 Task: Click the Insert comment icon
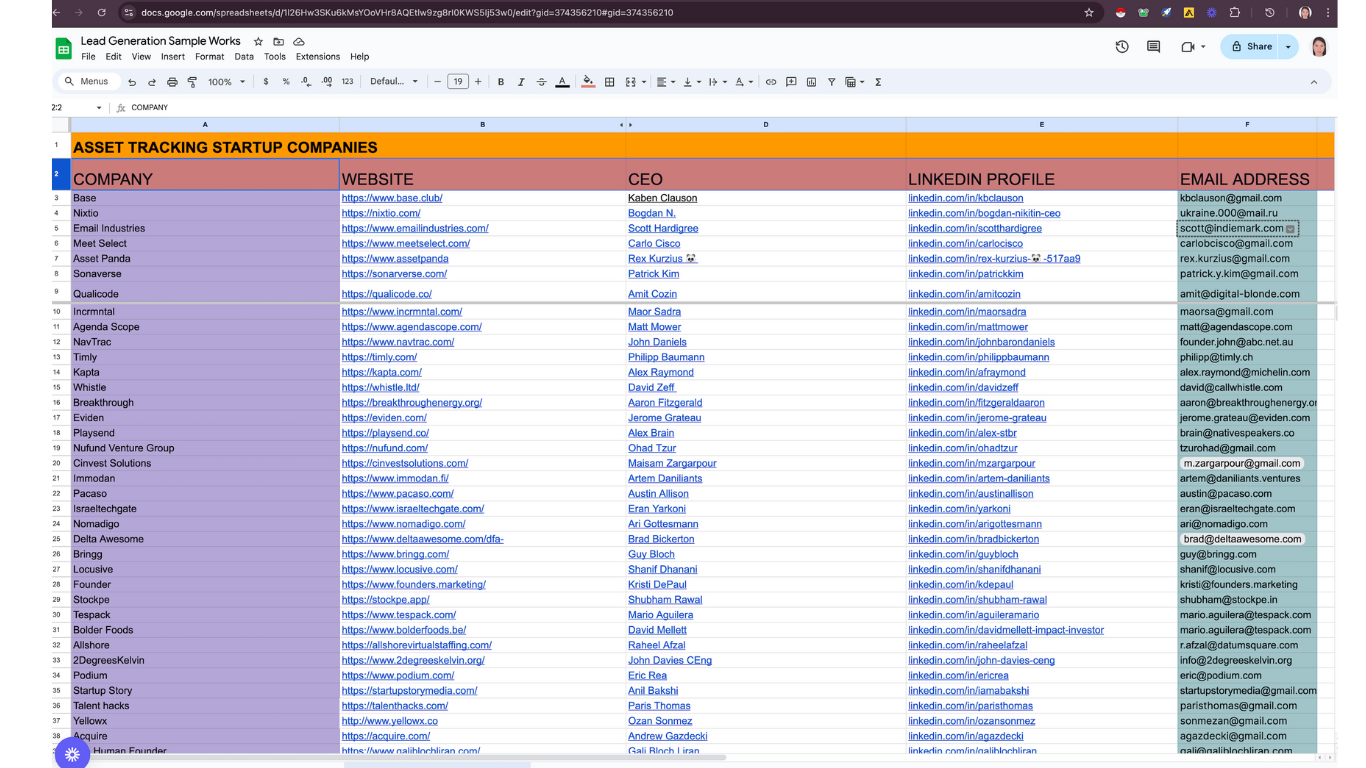tap(791, 82)
